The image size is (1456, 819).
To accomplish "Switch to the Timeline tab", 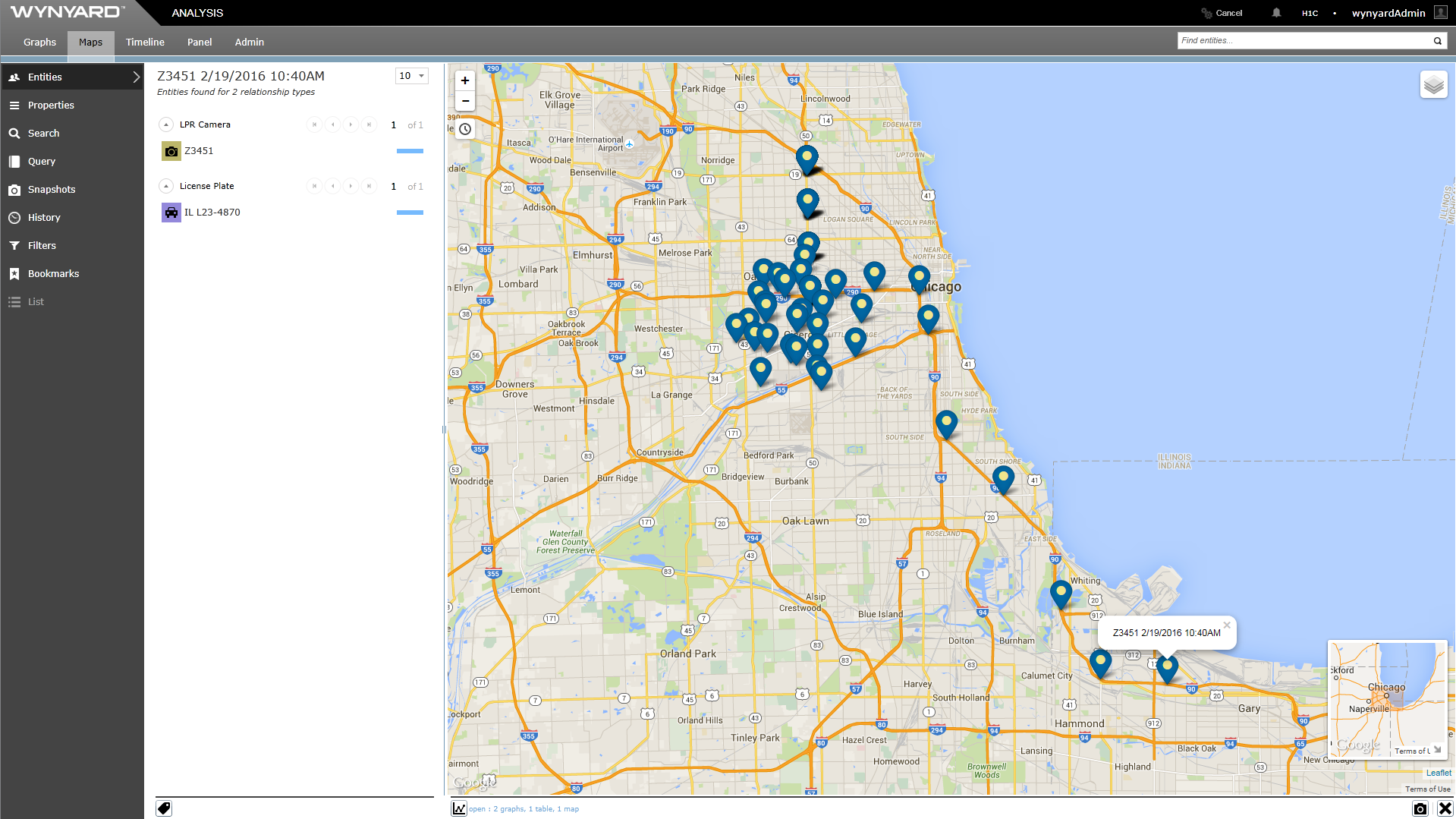I will 145,43.
